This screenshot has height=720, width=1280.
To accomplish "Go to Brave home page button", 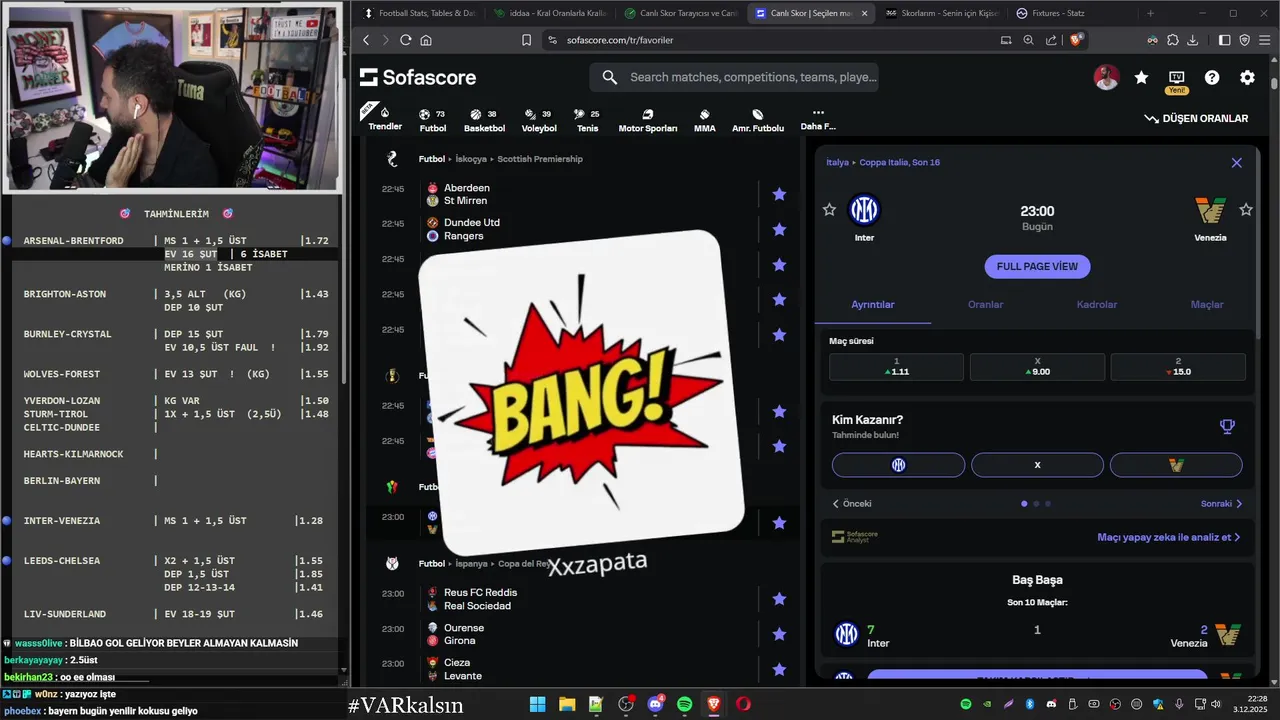I will coord(426,40).
